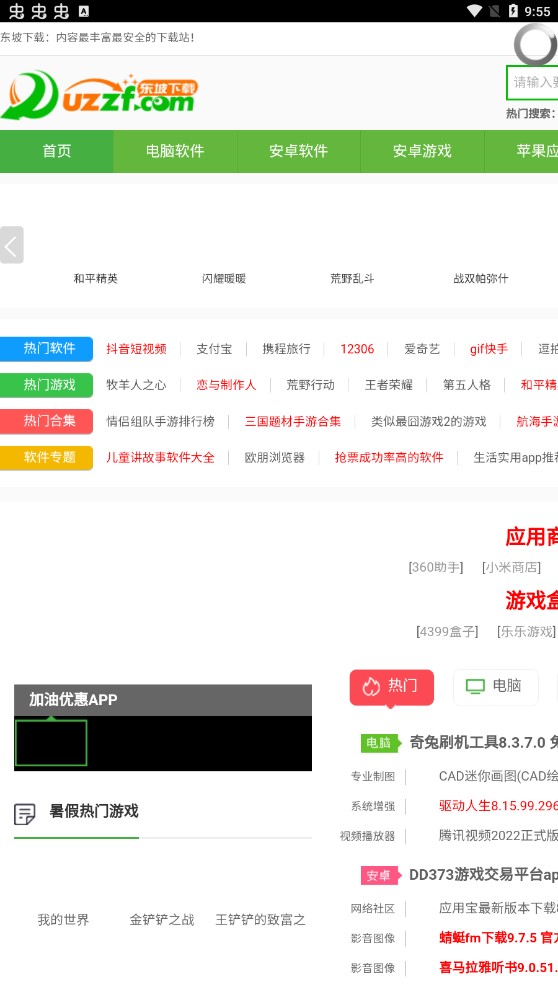Open 情侣组队手游排行榜 collection

pyautogui.click(x=161, y=421)
